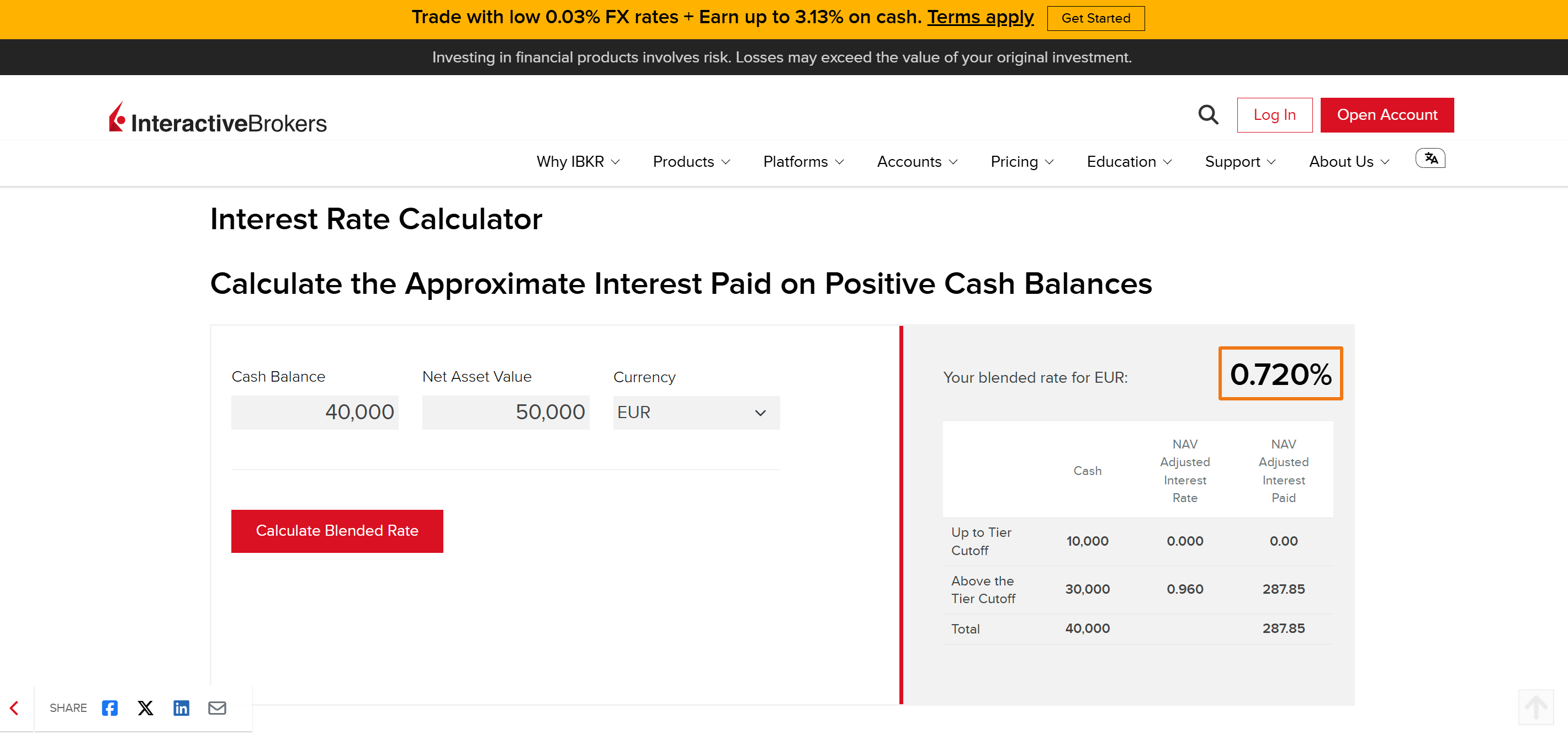Click Calculate Blended Rate button
Viewport: 1568px width, 739px height.
pos(337,531)
